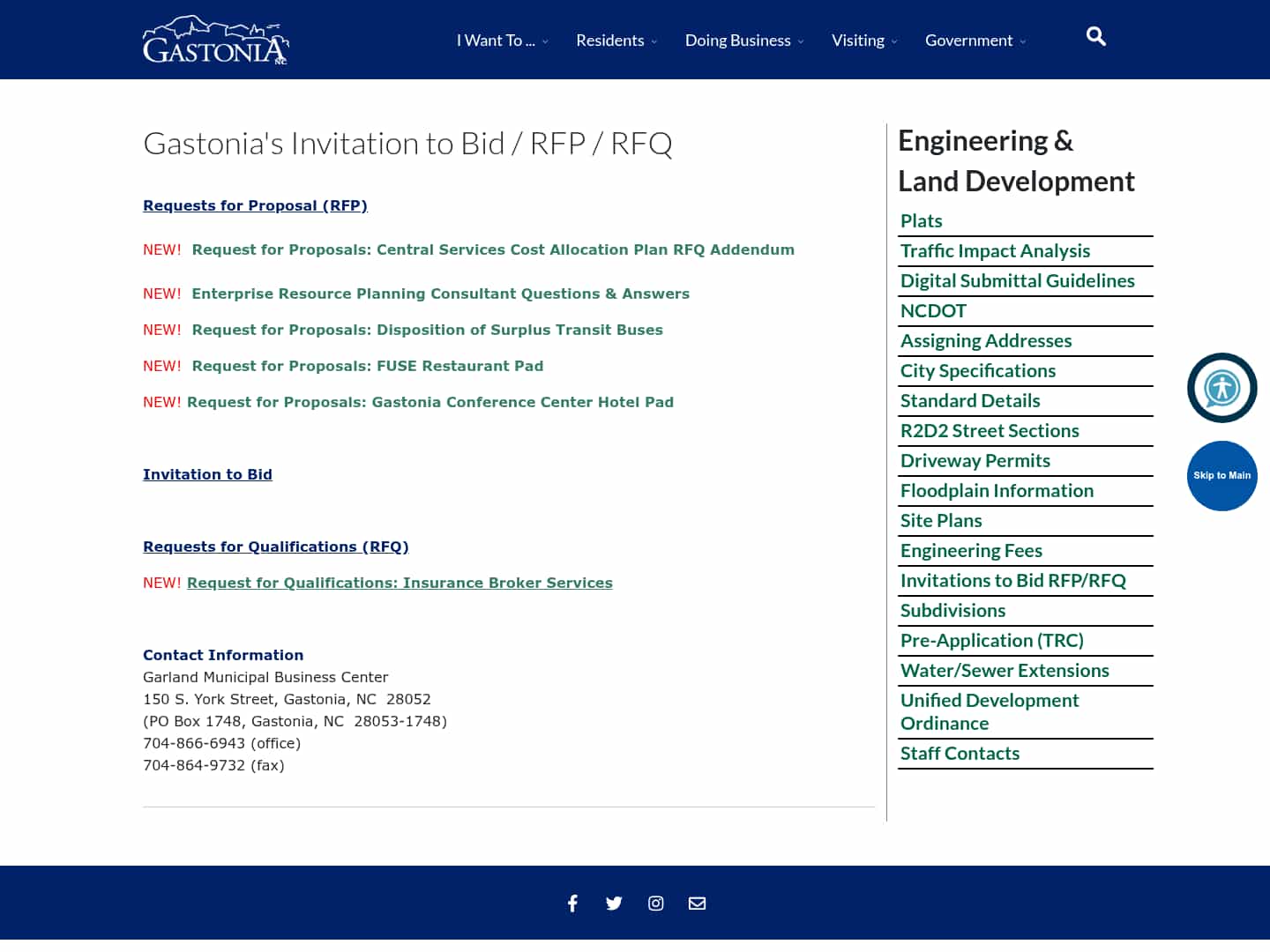This screenshot has height=952, width=1270.
Task: Open the accessibility widget icon
Action: [x=1221, y=388]
